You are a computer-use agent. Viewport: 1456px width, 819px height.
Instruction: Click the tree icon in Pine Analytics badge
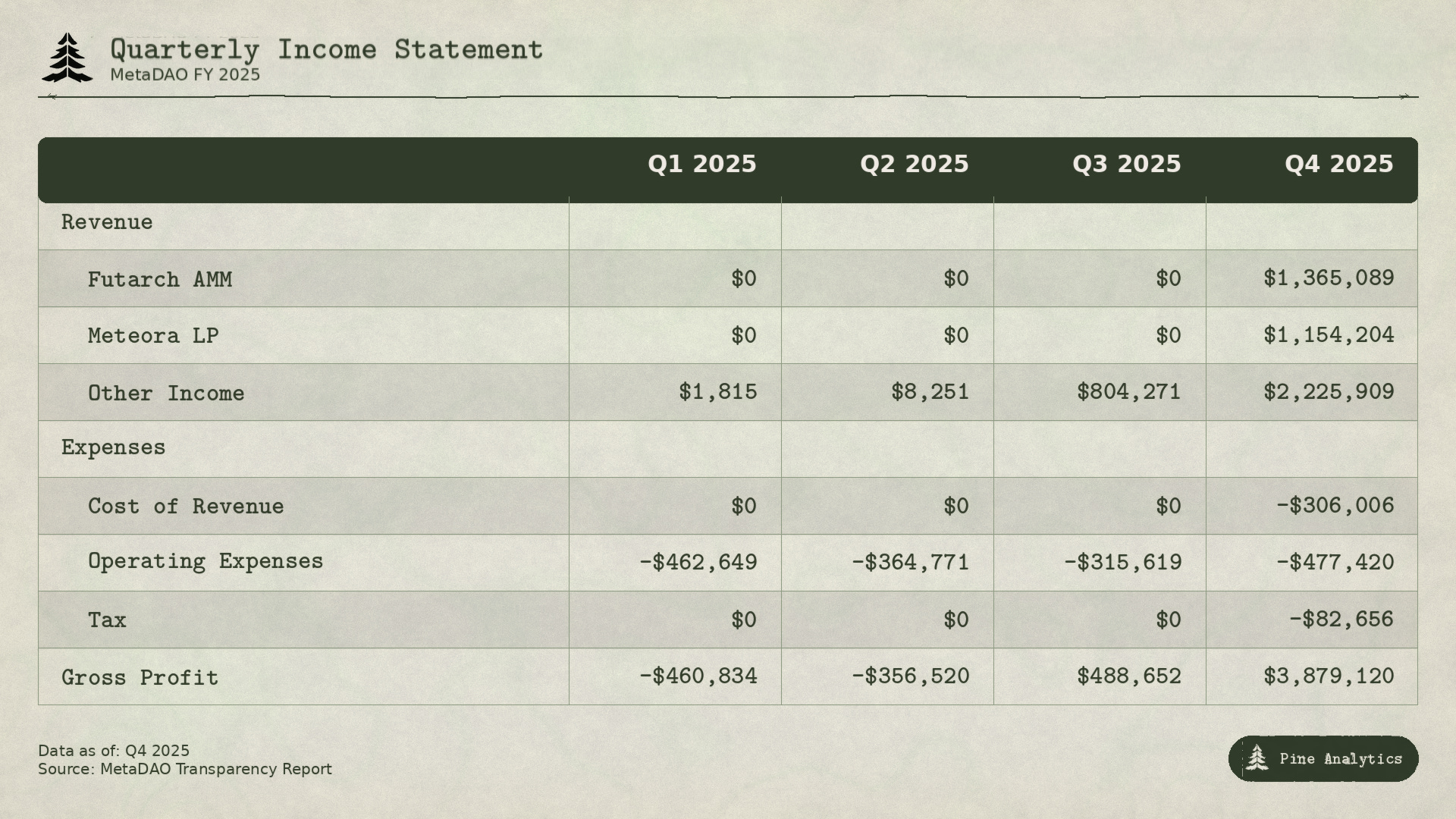coord(1257,758)
